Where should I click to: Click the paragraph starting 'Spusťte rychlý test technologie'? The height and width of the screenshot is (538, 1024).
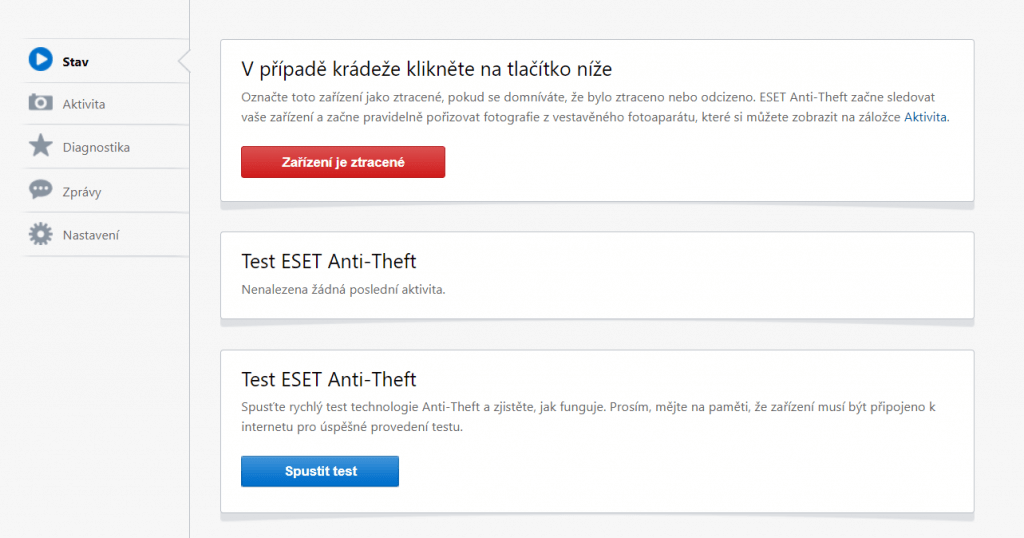click(x=588, y=417)
